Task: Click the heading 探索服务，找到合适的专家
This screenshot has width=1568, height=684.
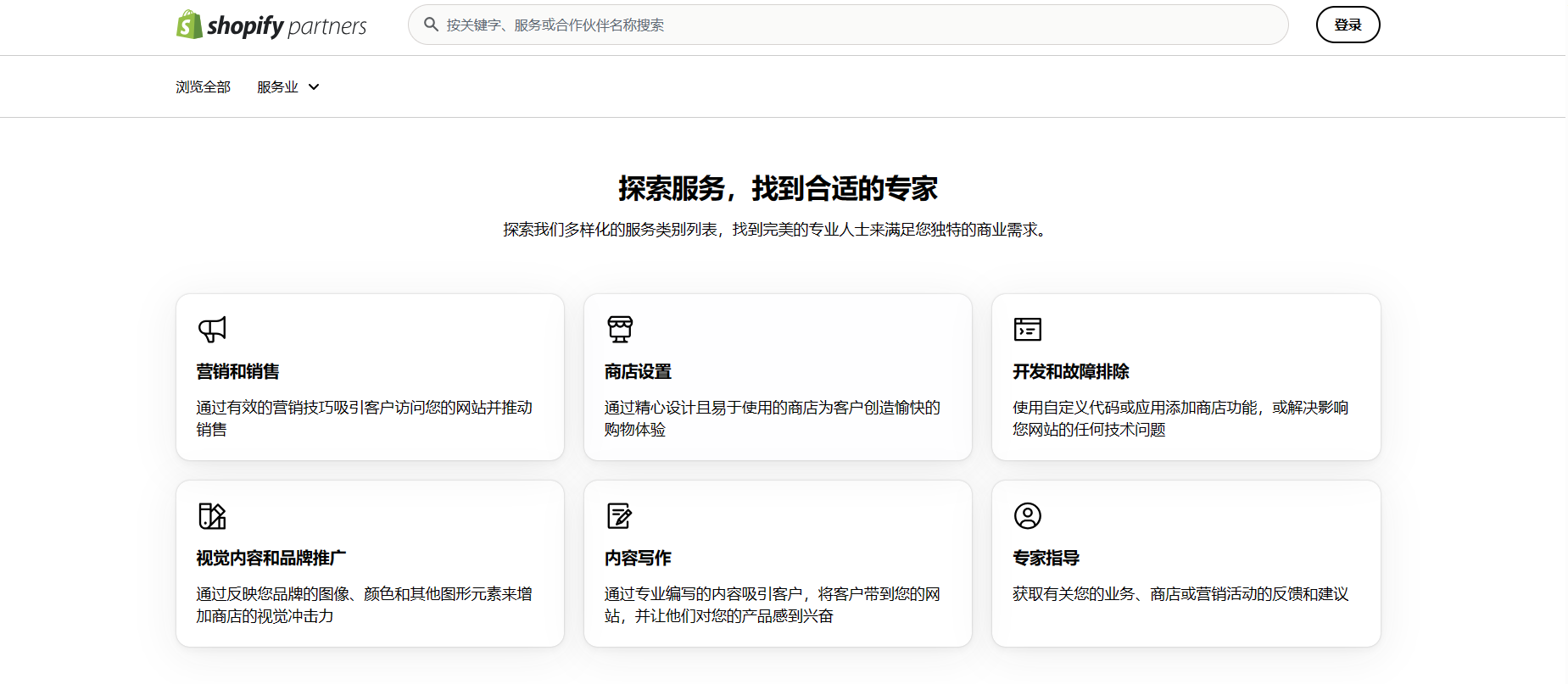Action: pyautogui.click(x=778, y=188)
